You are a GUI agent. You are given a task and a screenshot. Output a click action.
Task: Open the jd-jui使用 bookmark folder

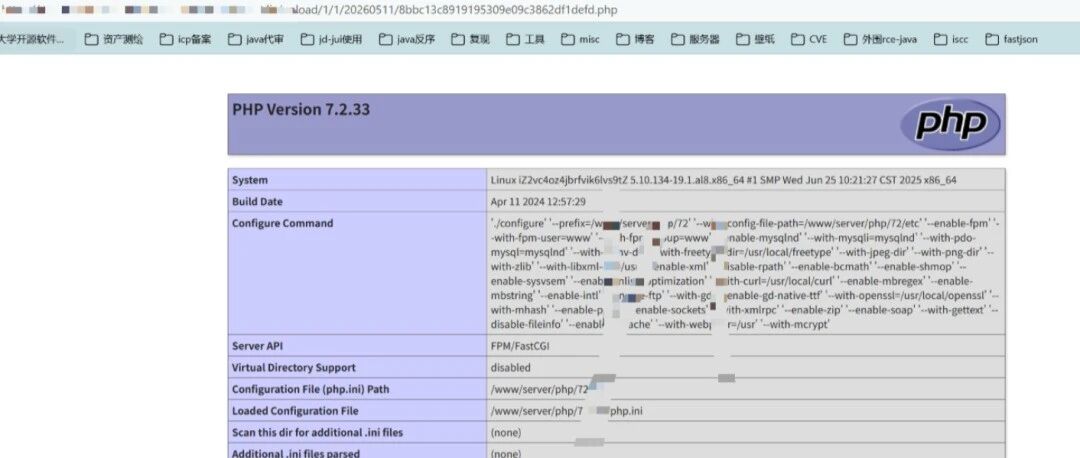[331, 39]
